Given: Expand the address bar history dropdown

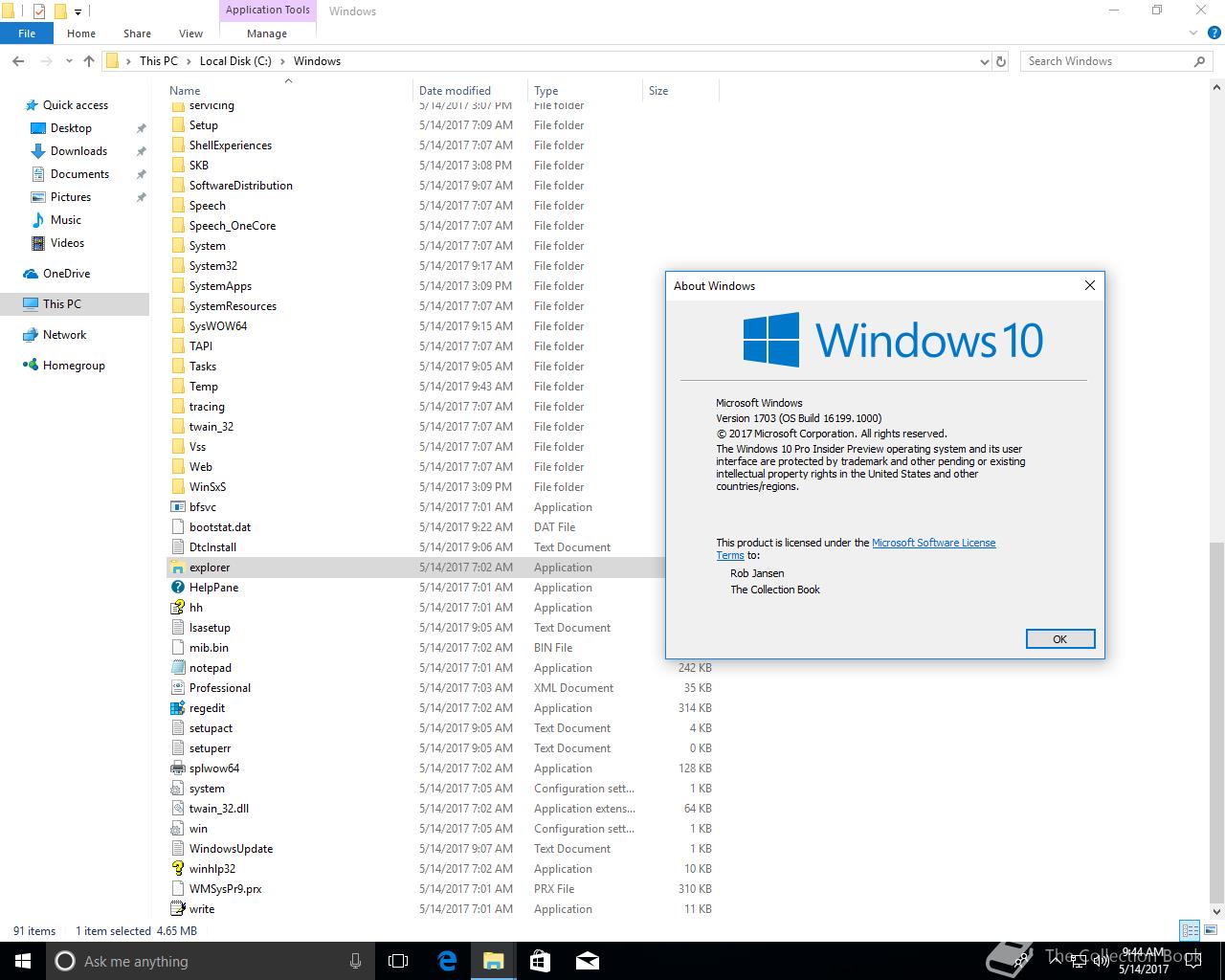Looking at the screenshot, I should coord(985,61).
